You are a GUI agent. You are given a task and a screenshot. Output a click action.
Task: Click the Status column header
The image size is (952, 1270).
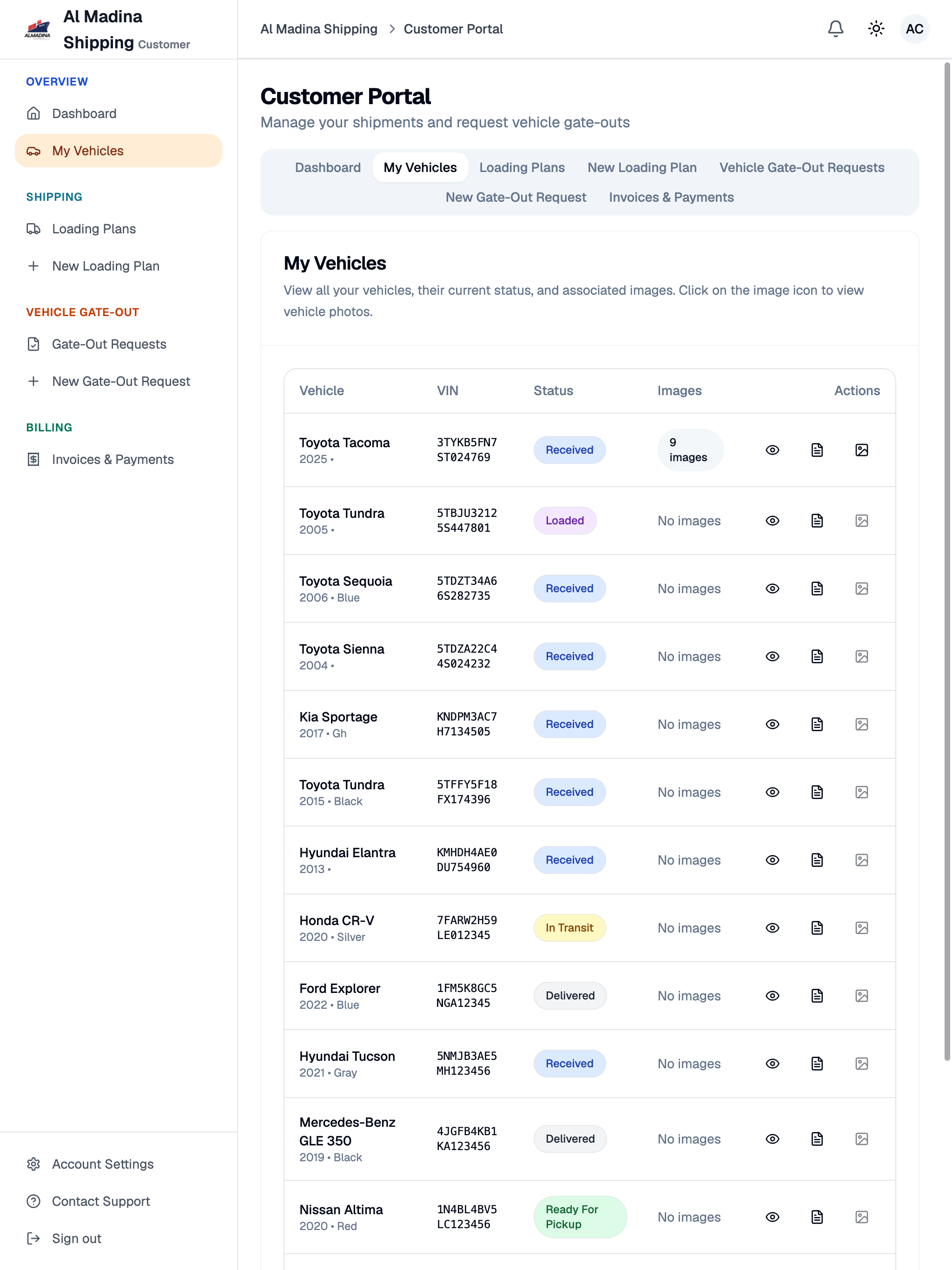[x=553, y=391]
